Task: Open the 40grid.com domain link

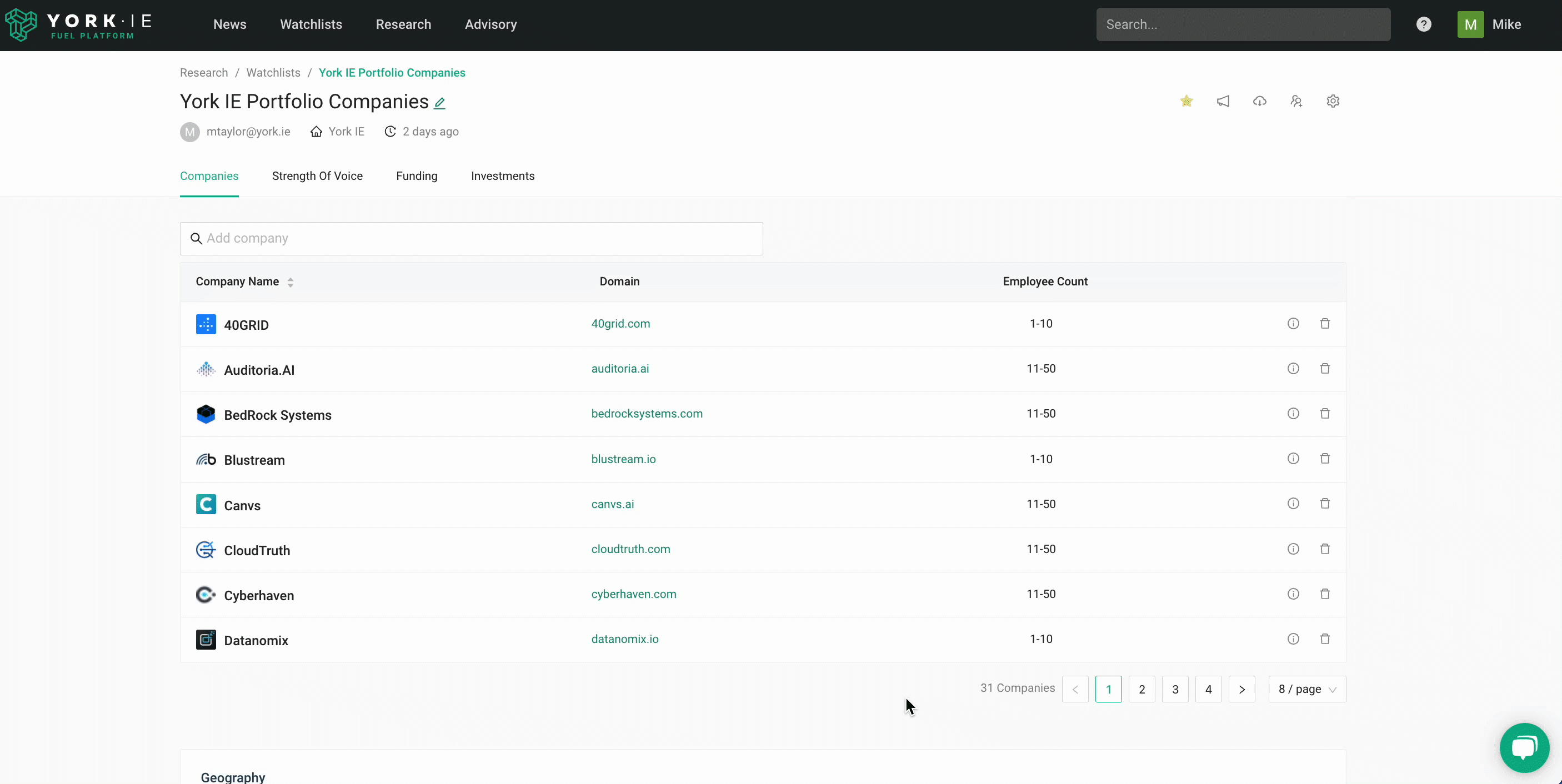Action: coord(620,324)
